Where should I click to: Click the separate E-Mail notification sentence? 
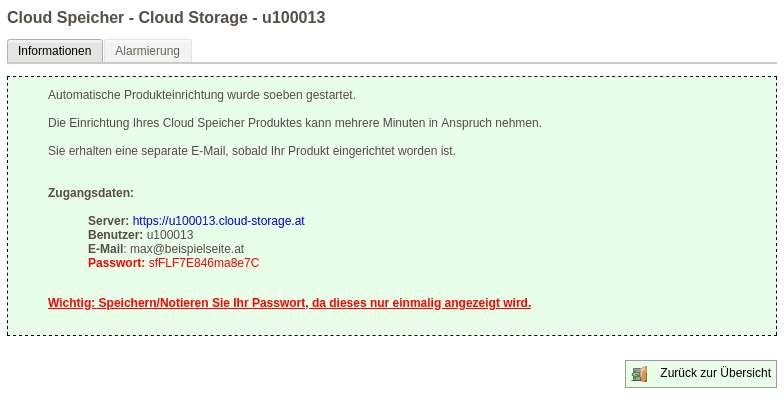point(252,151)
